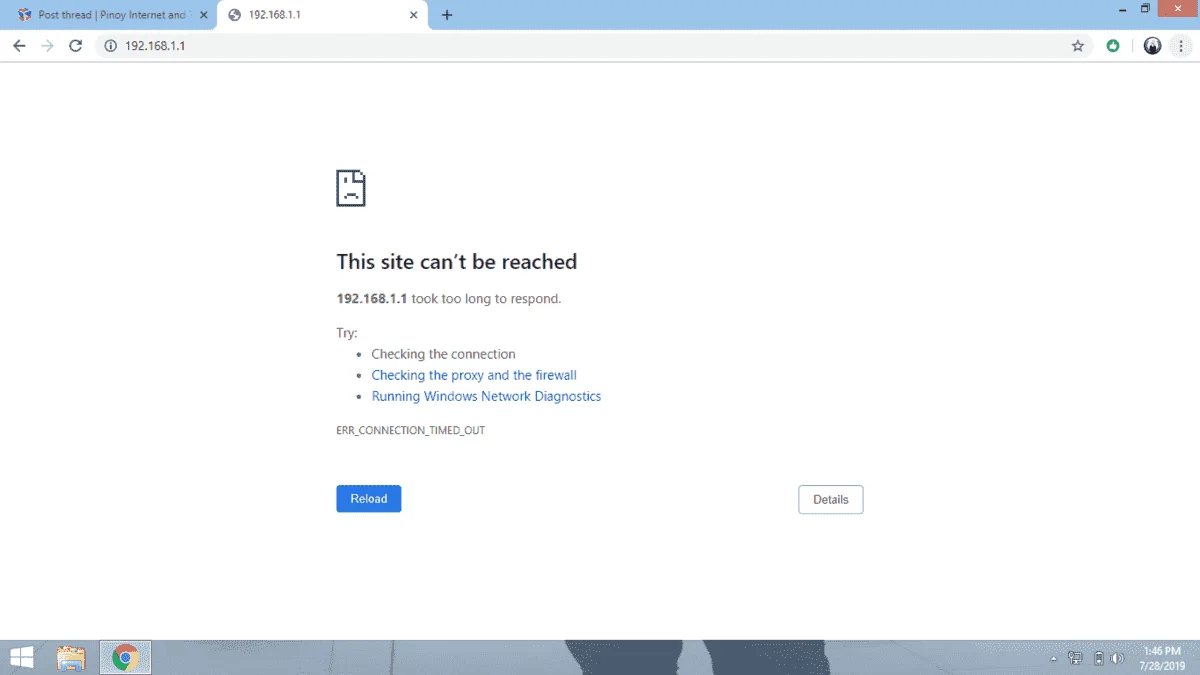Bookmark this page with the star icon

(1078, 46)
